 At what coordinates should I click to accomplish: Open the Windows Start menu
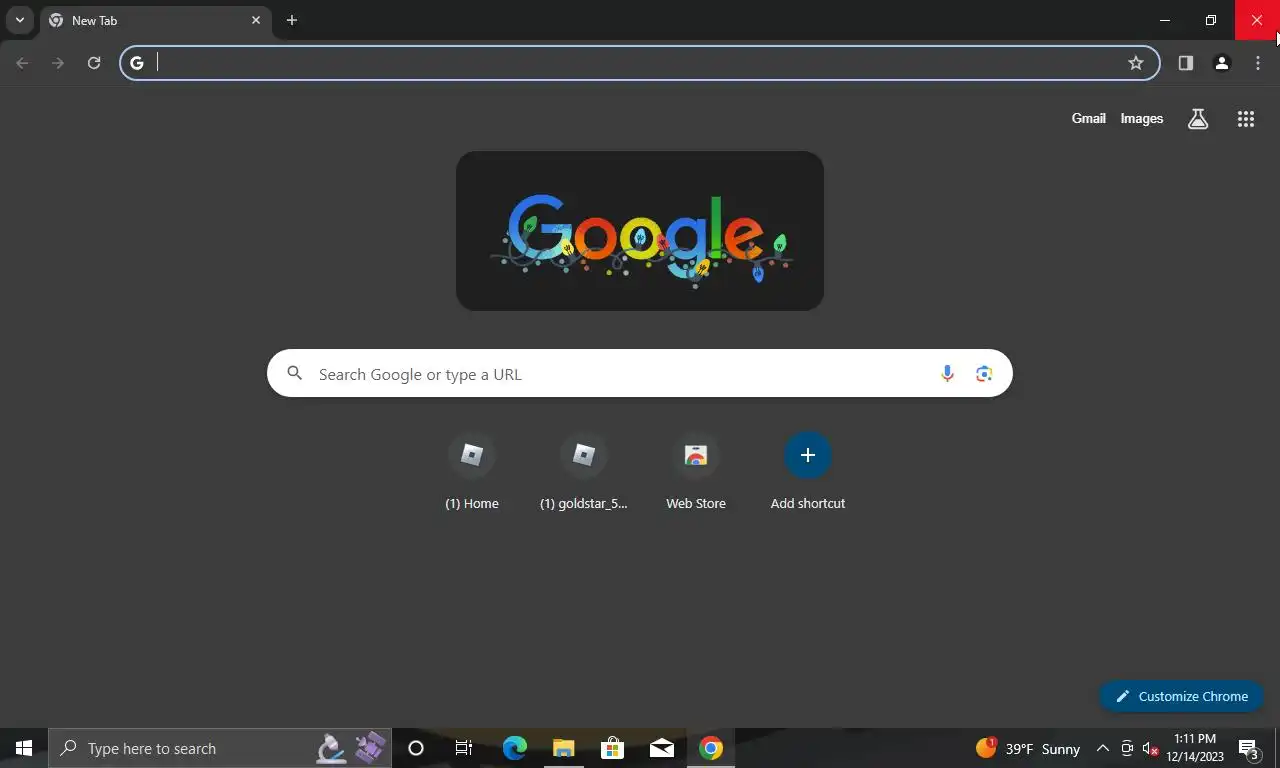[x=24, y=748]
